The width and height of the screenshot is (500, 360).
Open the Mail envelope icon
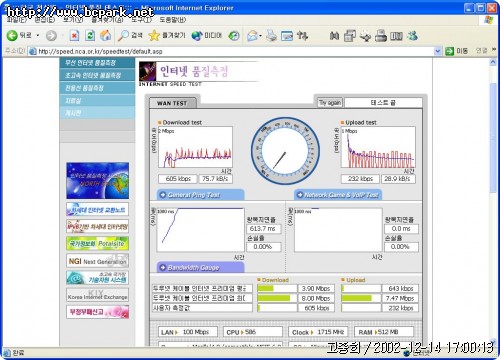pyautogui.click(x=252, y=35)
